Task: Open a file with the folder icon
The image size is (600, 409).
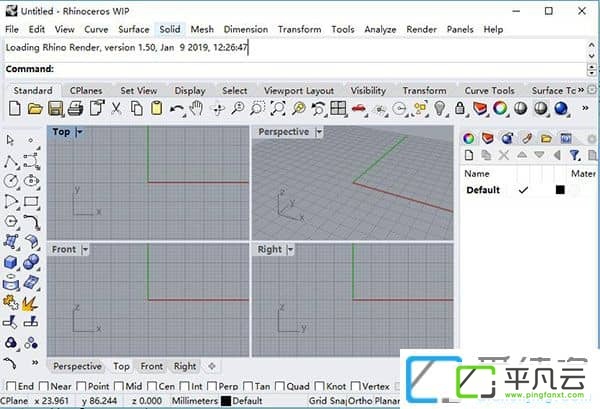Action: coord(35,109)
